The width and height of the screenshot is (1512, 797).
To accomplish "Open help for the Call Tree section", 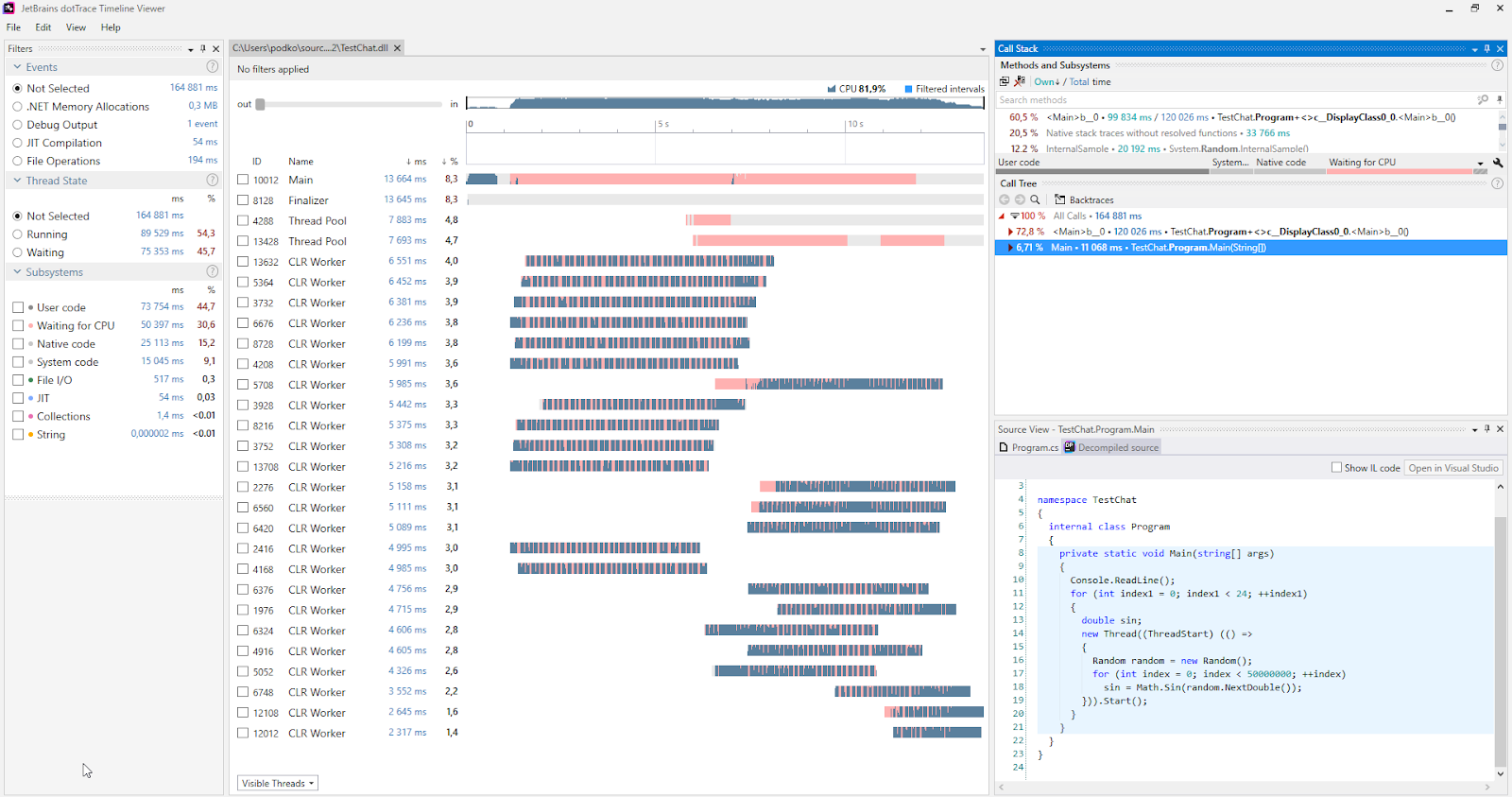I will (1497, 183).
